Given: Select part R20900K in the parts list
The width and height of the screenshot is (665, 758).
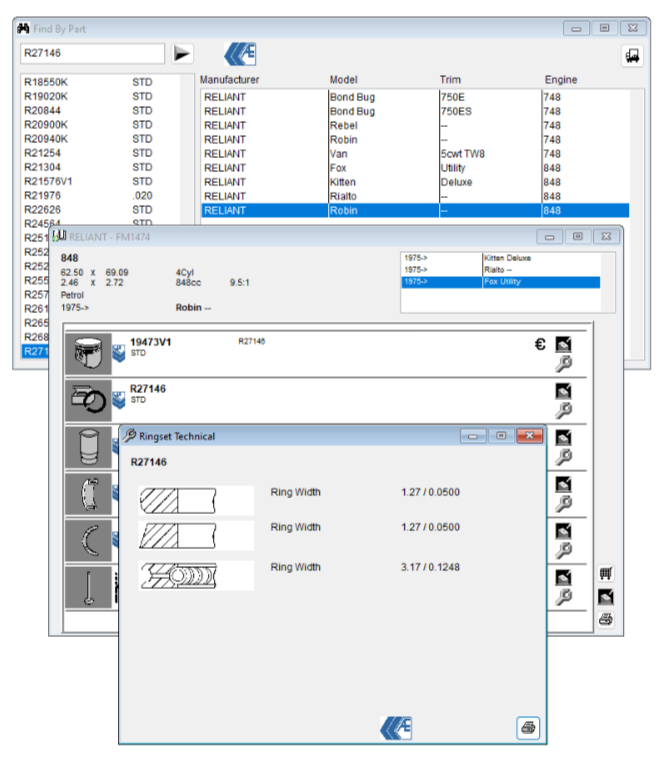Looking at the screenshot, I should [101, 125].
